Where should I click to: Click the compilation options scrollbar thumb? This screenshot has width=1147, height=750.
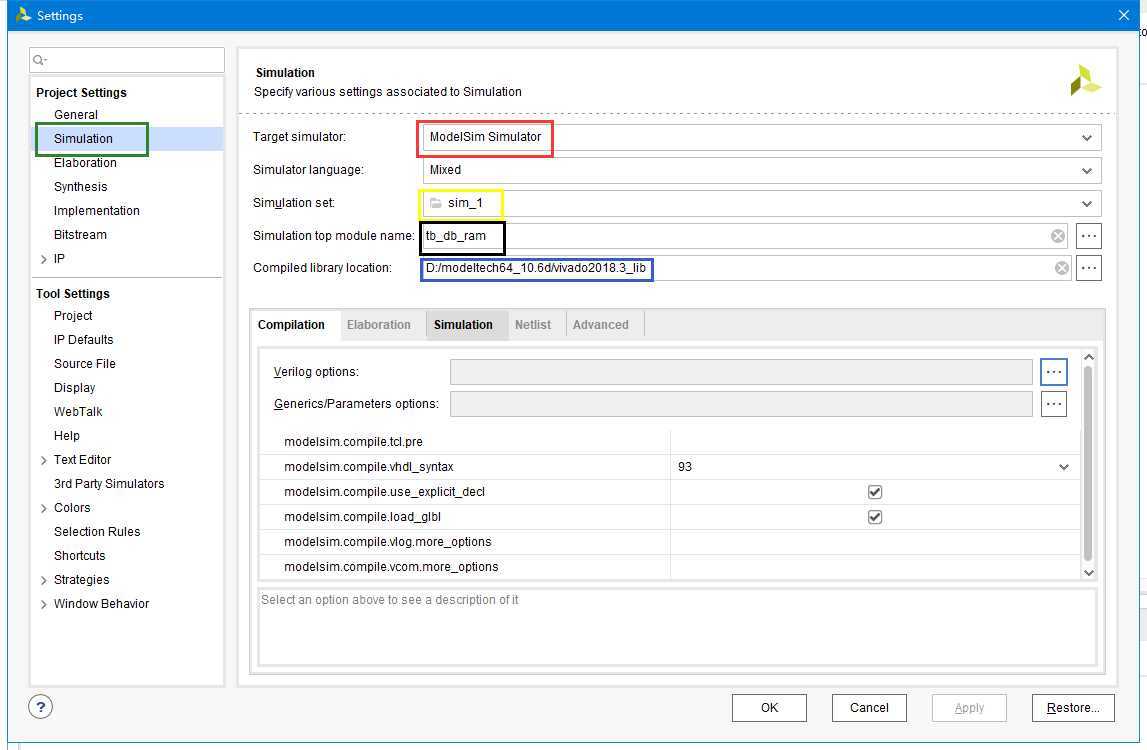(x=1088, y=462)
